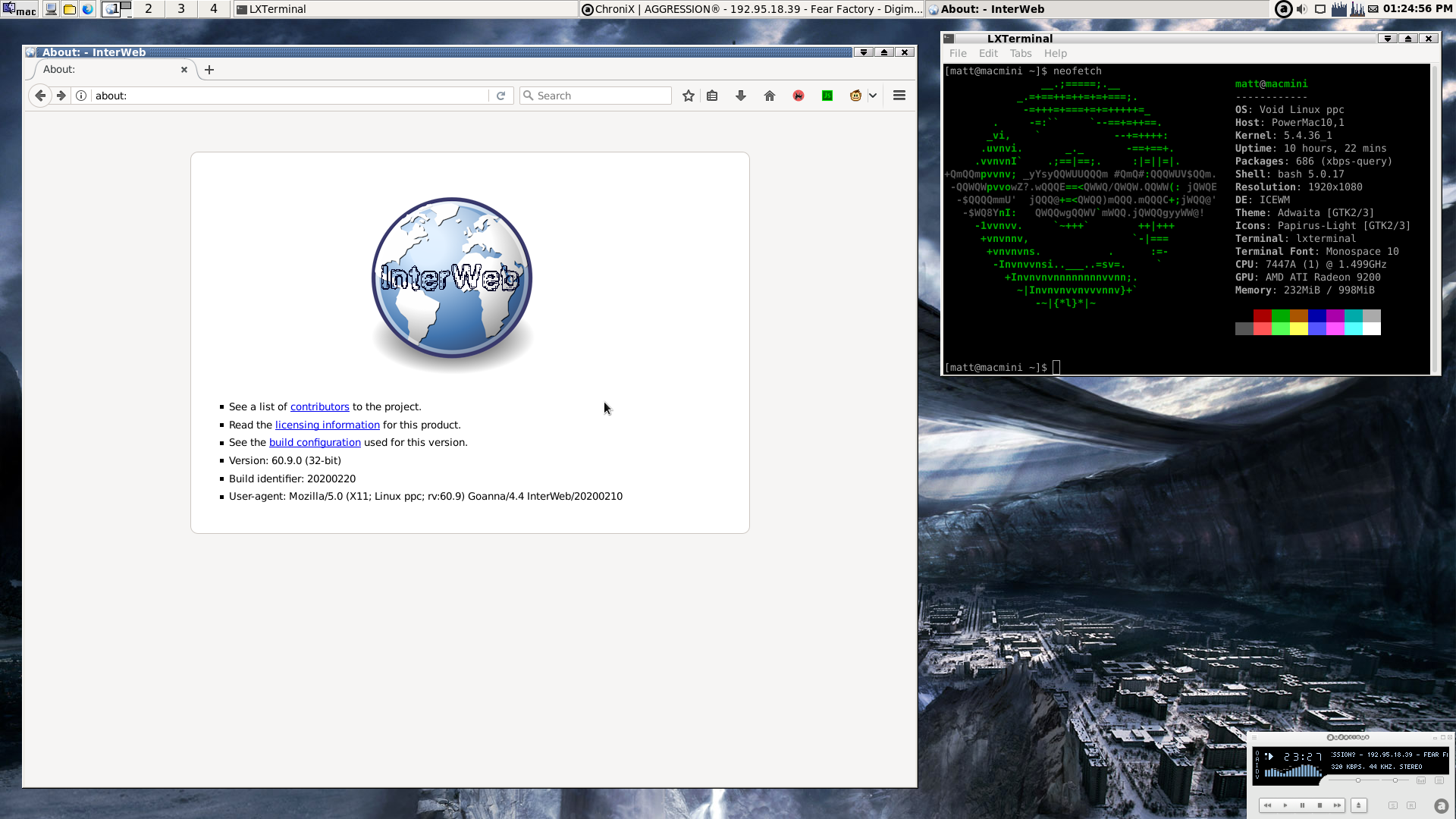Click the red ad-blocker extension icon

[799, 96]
